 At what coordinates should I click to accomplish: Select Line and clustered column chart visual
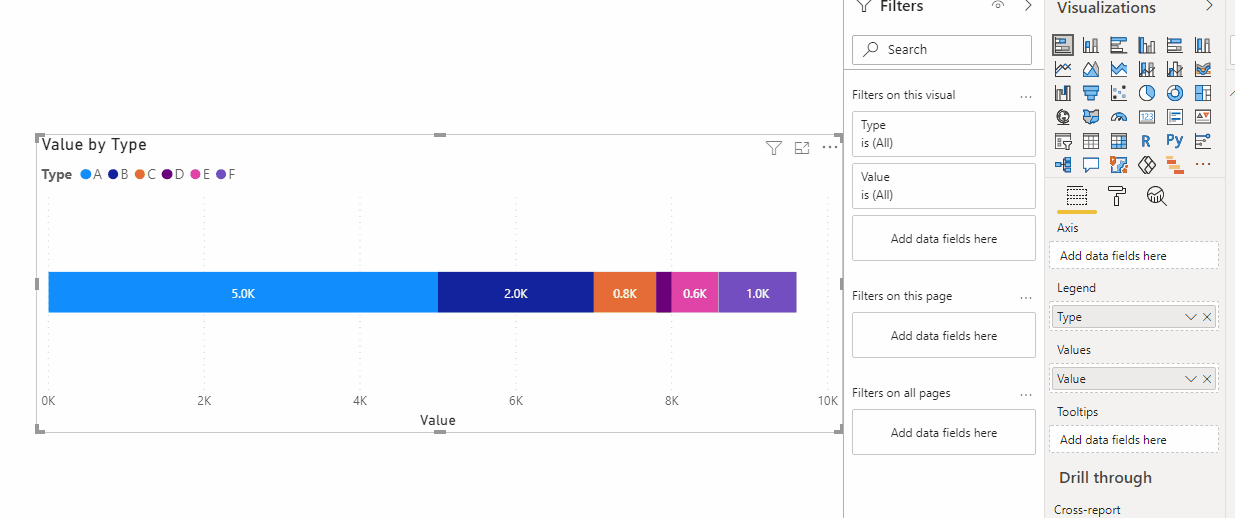pos(1175,69)
